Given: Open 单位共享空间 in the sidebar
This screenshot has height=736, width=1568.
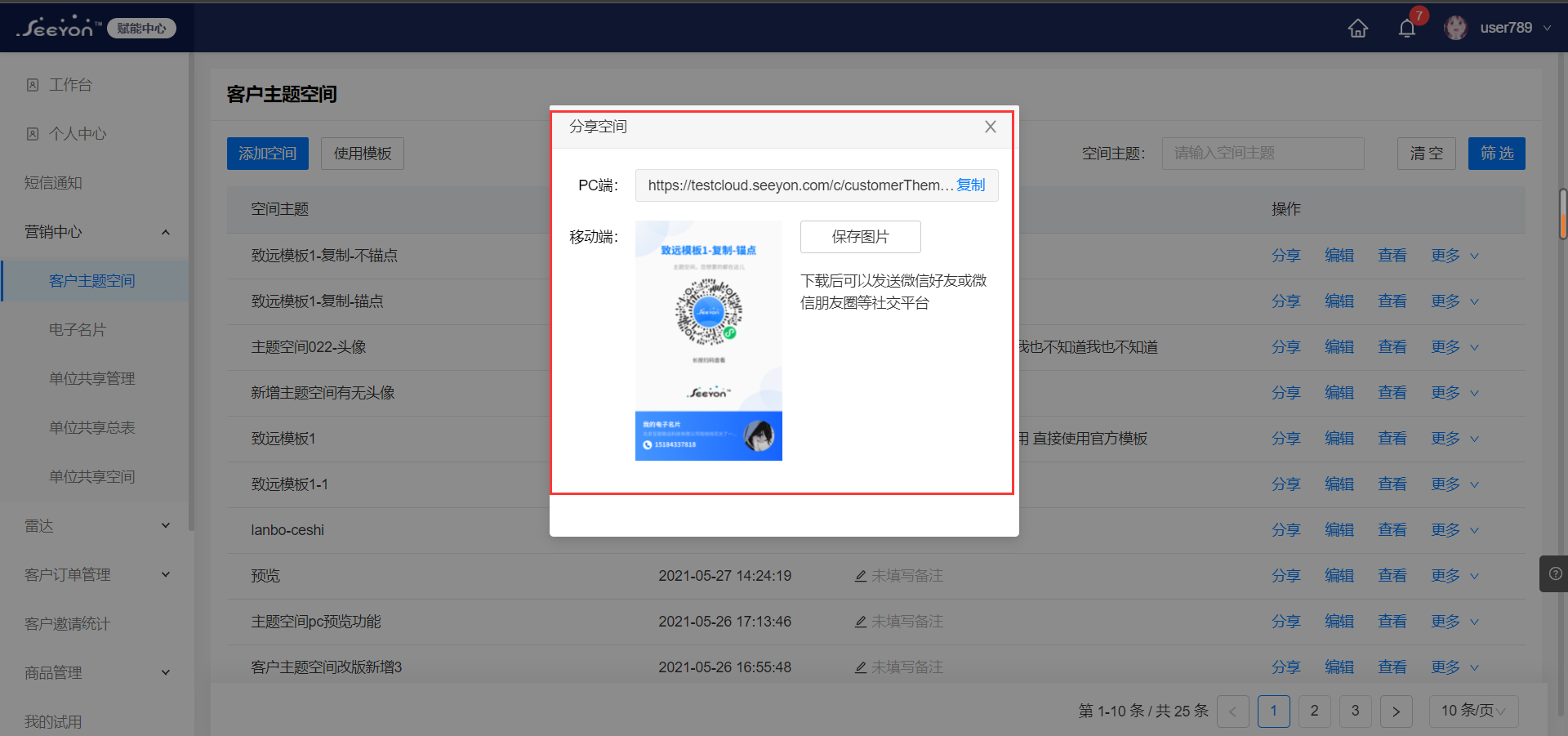Looking at the screenshot, I should [x=92, y=477].
